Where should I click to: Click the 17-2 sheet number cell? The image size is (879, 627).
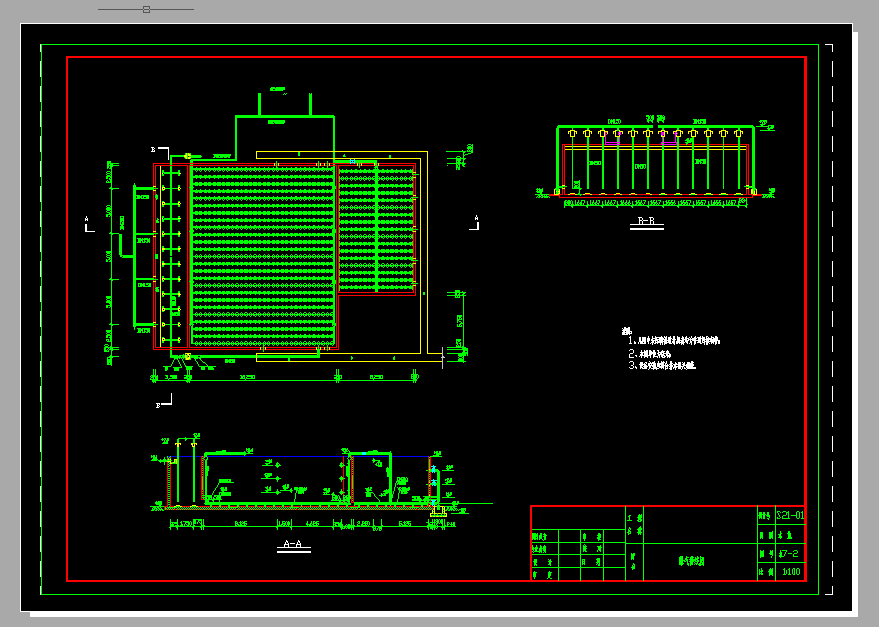[790, 553]
